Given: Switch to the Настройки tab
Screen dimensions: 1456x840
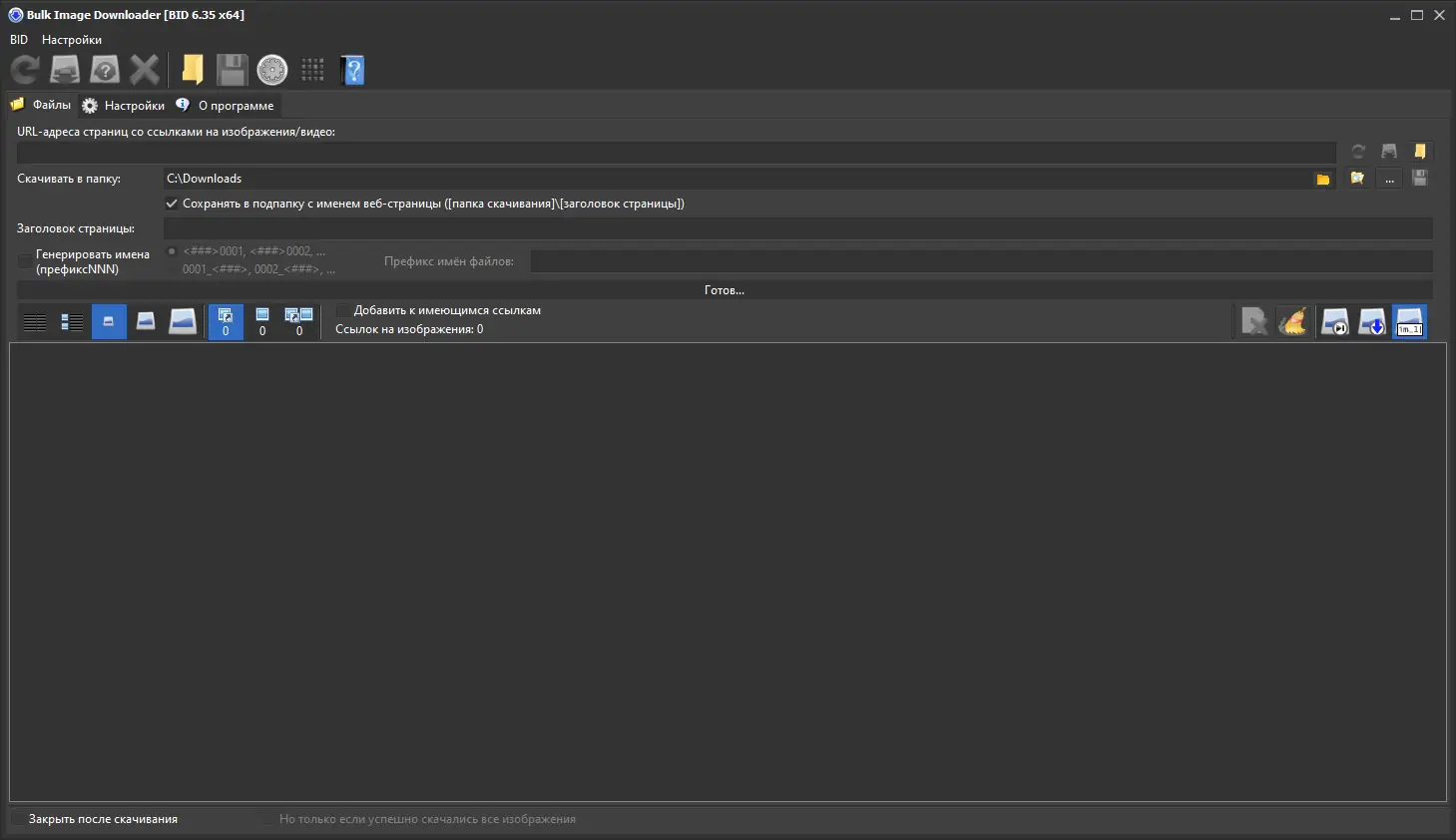Looking at the screenshot, I should [x=123, y=105].
